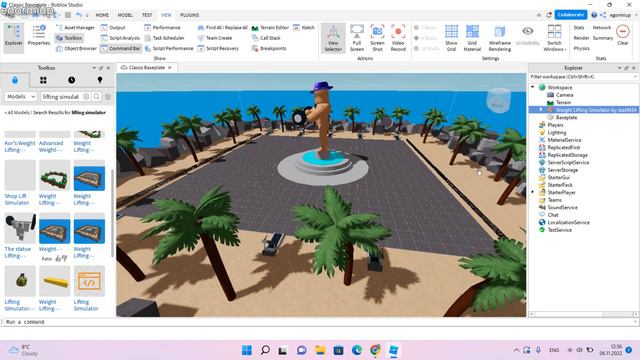This screenshot has width=640, height=360.
Task: Open the VIEW ribbon tab
Action: pyautogui.click(x=166, y=15)
